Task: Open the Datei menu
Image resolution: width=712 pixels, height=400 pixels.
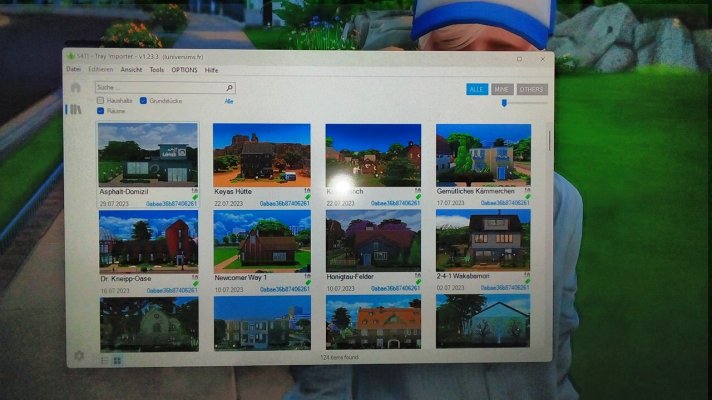Action: pos(74,69)
